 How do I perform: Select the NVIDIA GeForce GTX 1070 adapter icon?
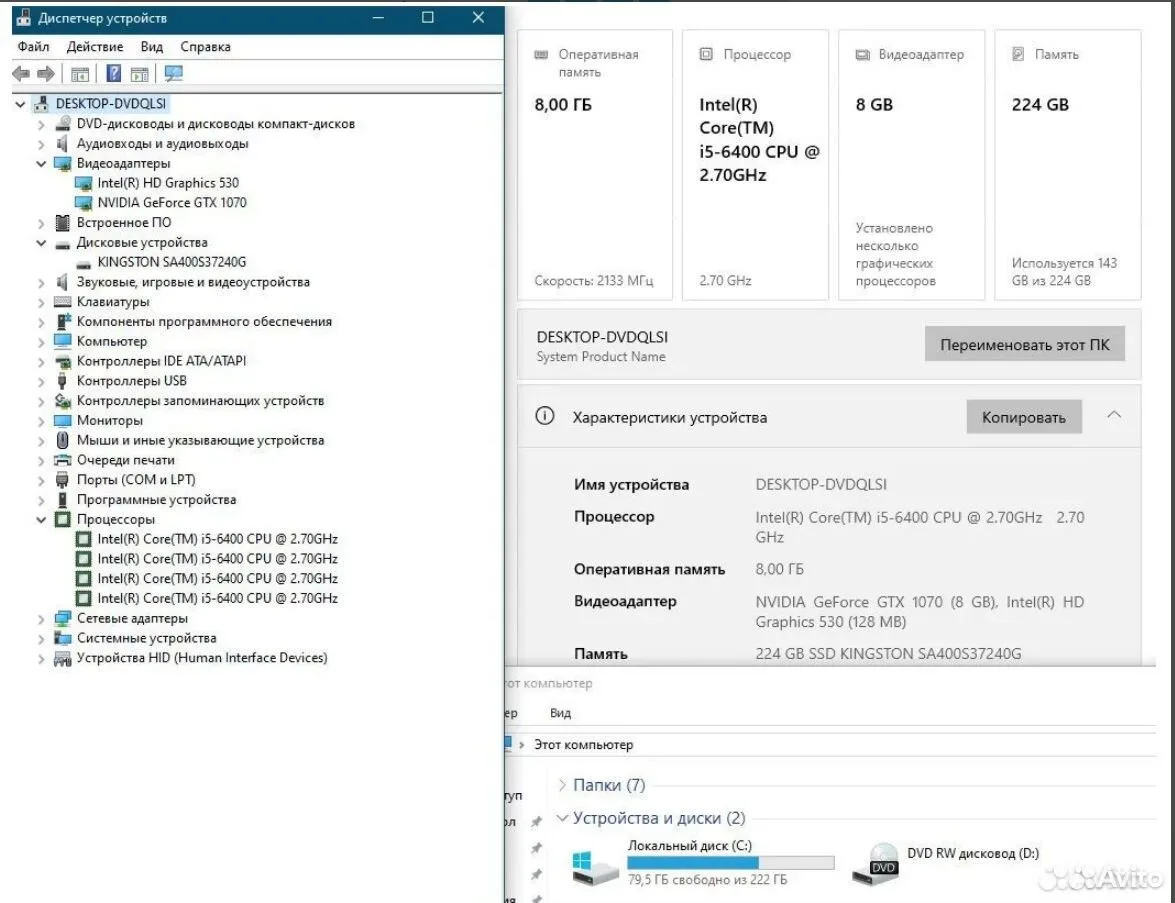click(x=84, y=202)
